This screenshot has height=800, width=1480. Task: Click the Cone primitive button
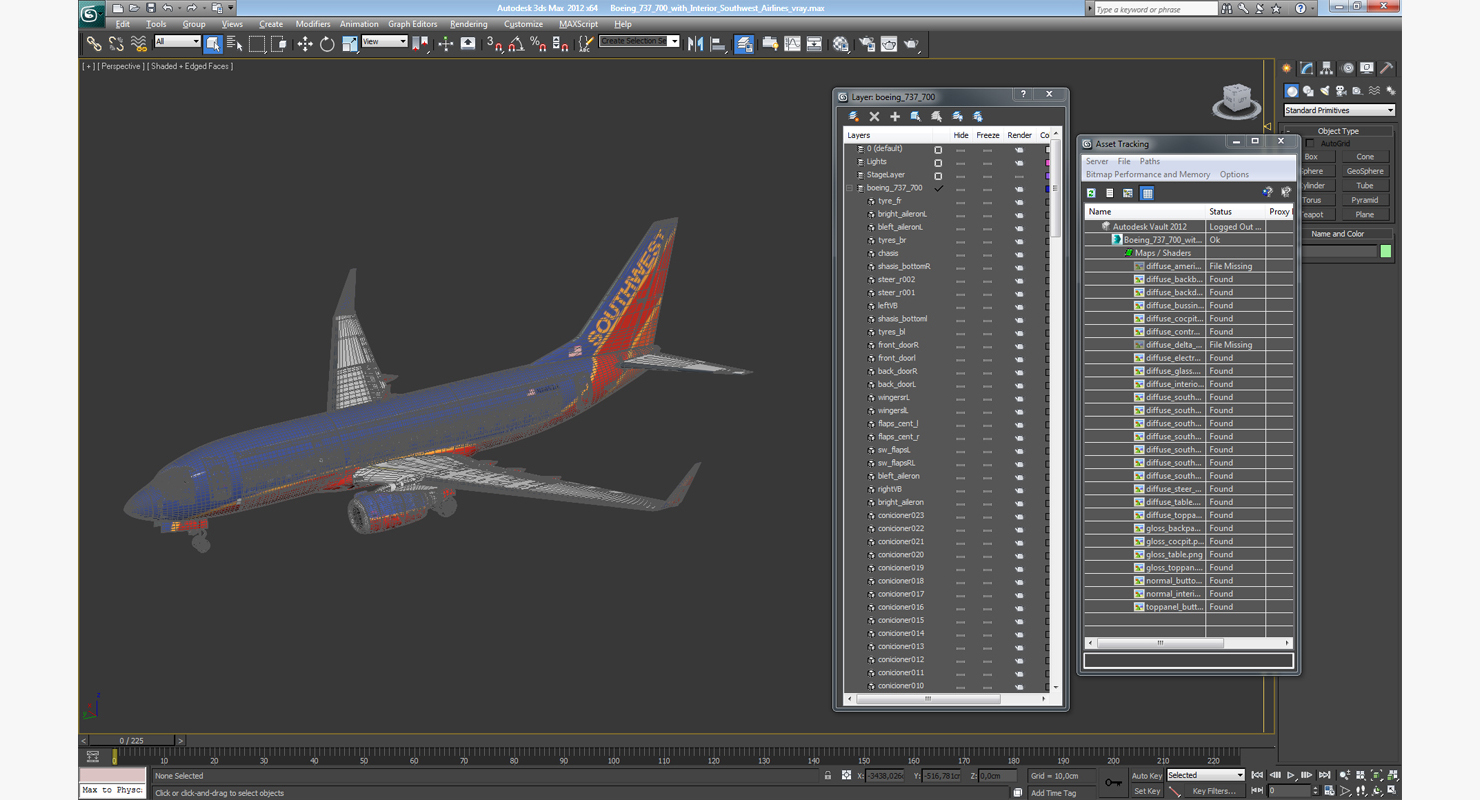[1365, 157]
